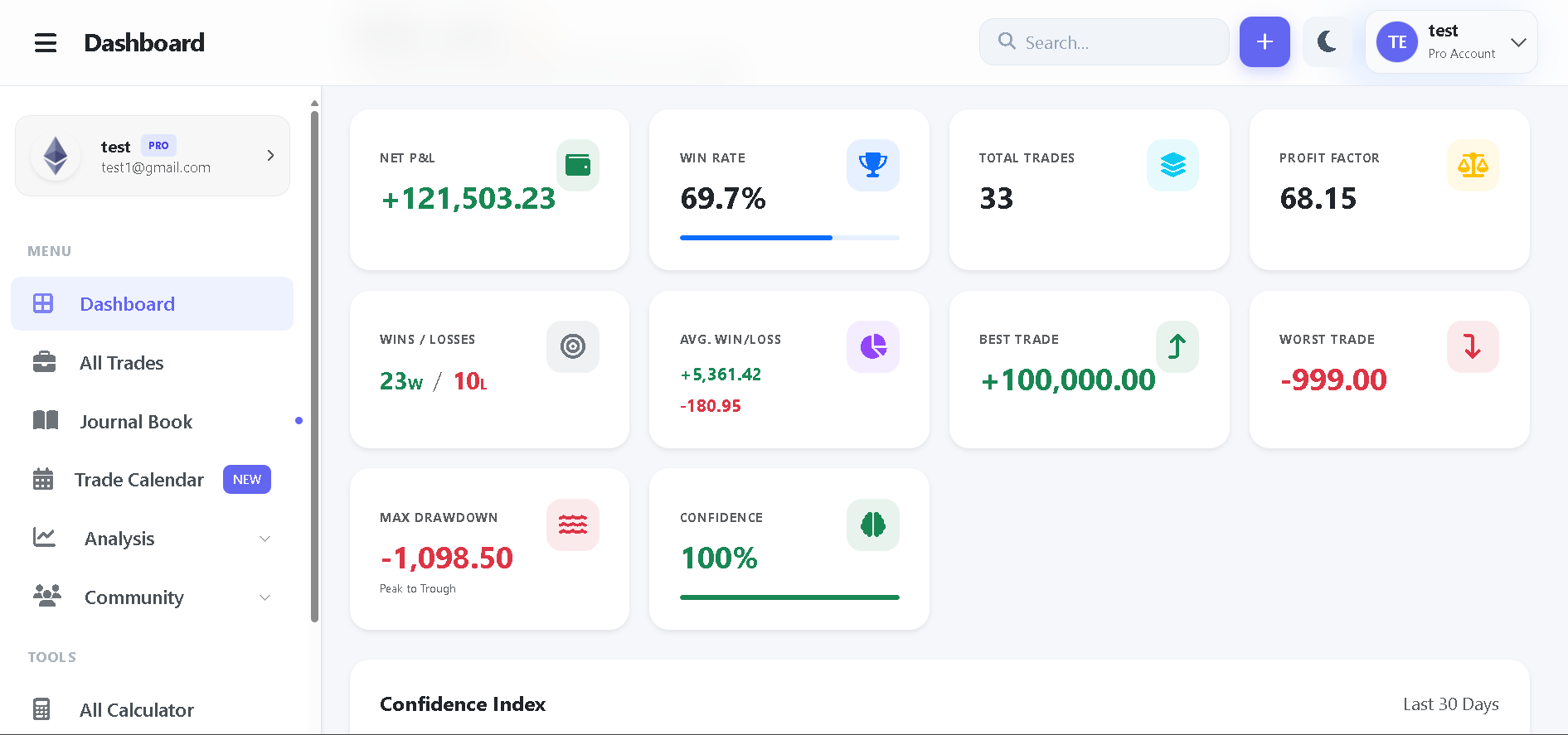
Task: Click the Confidence Index heading
Action: 463,704
